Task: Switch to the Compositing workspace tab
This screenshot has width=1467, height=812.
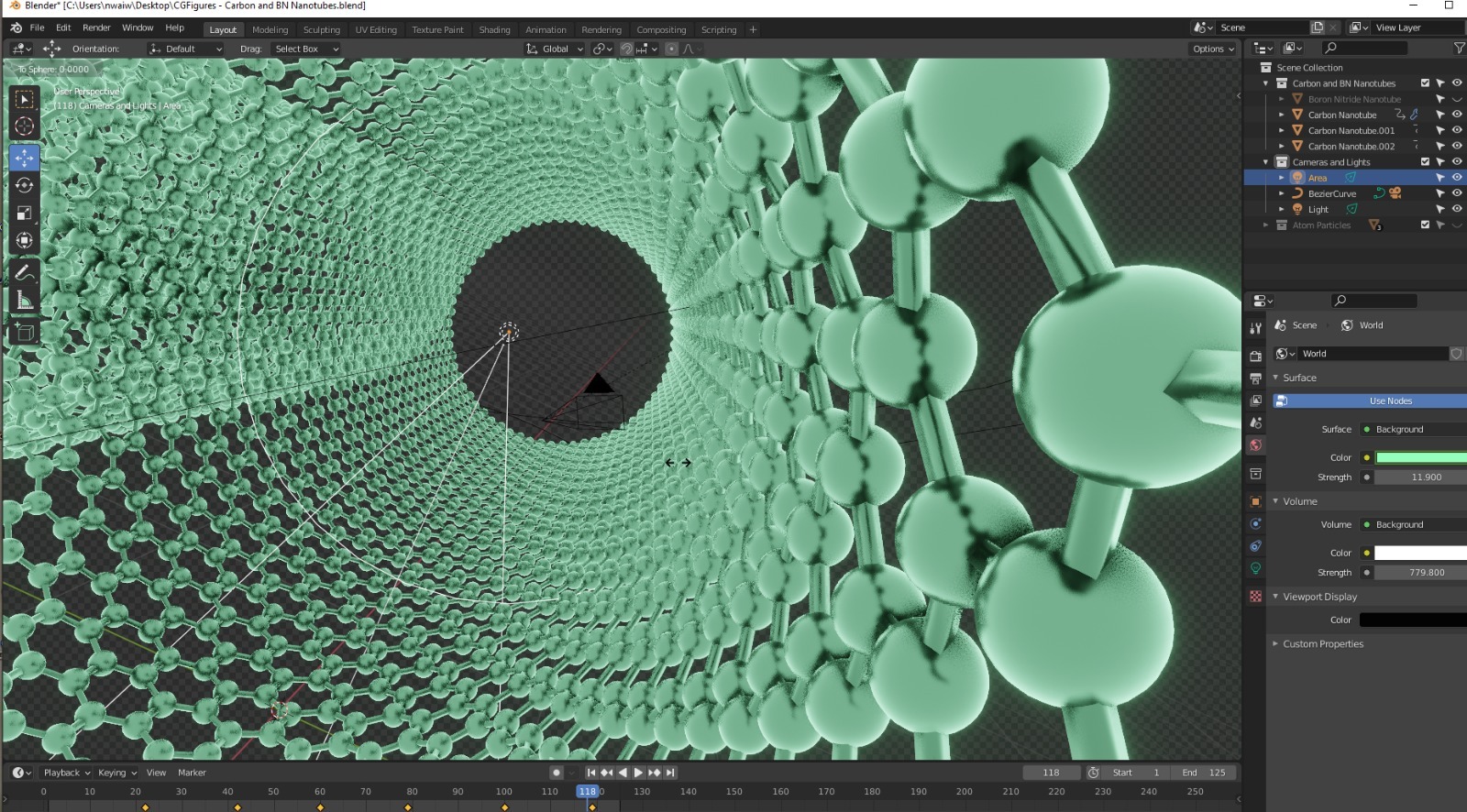Action: point(661,30)
